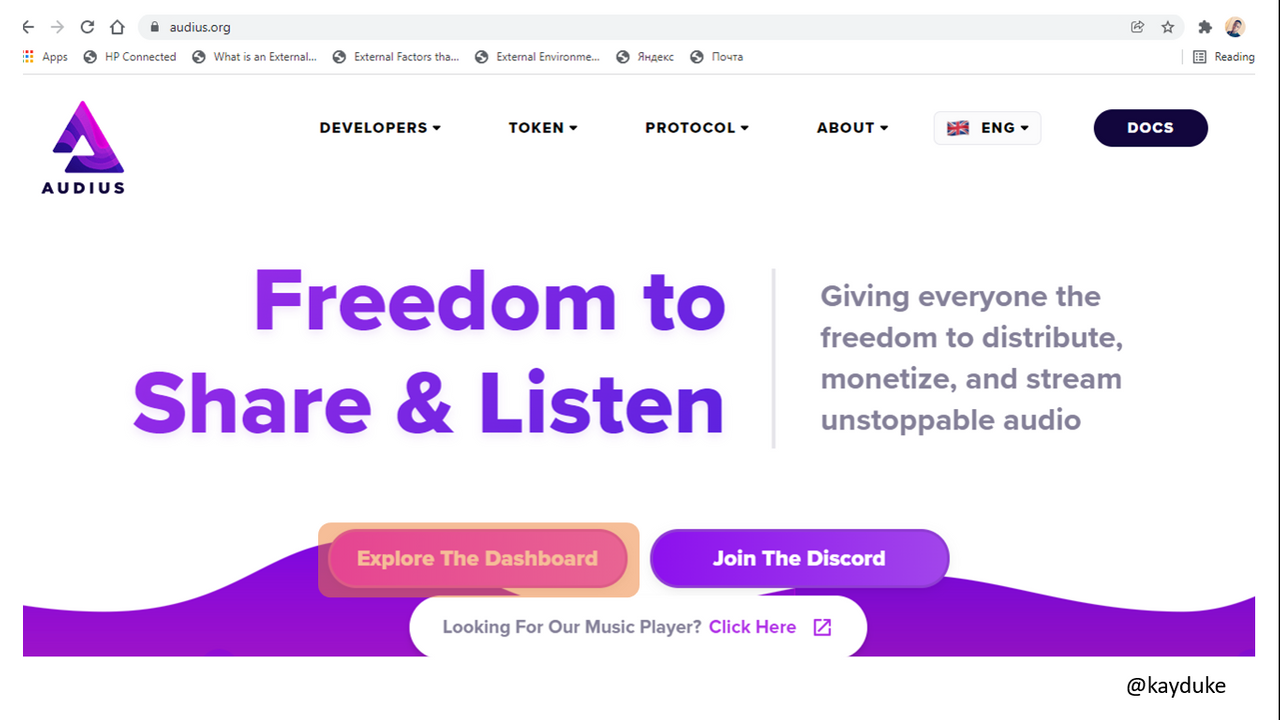Open the Apps bookmarks shortcut

(45, 57)
